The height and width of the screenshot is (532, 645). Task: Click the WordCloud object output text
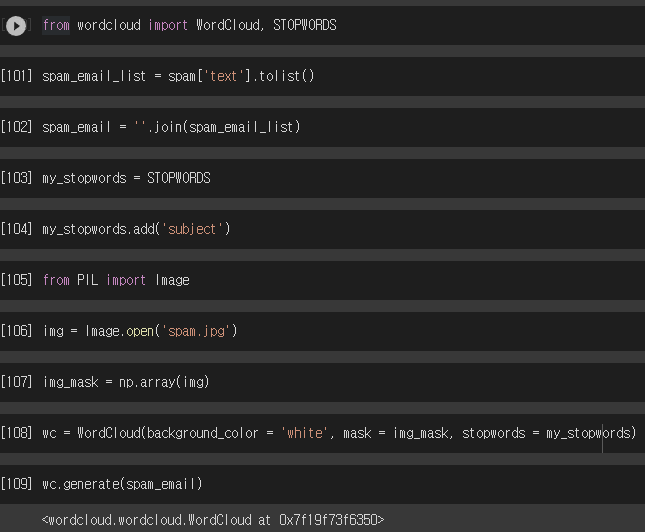click(x=213, y=520)
